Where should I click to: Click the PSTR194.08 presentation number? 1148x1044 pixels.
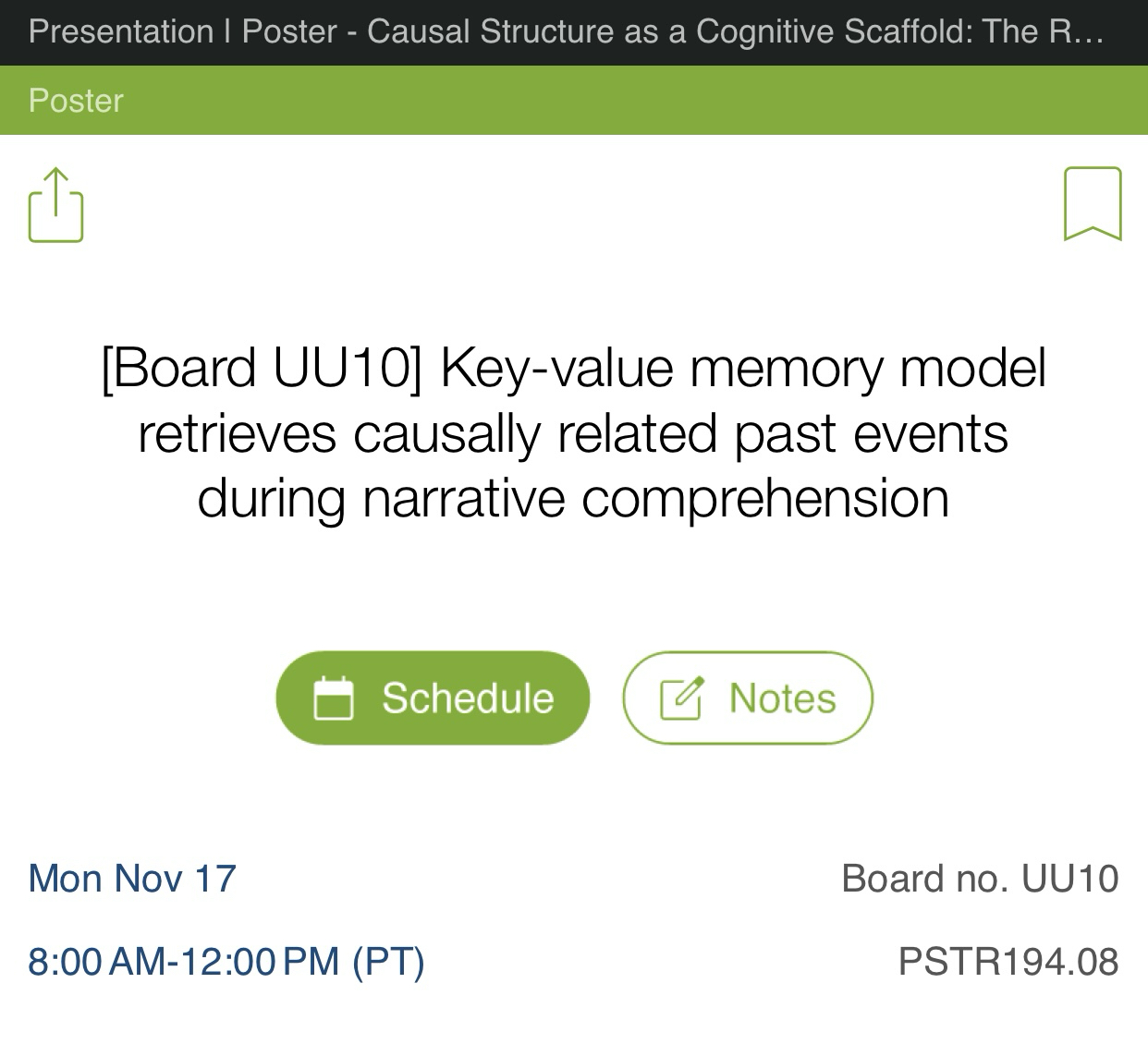coord(1008,962)
